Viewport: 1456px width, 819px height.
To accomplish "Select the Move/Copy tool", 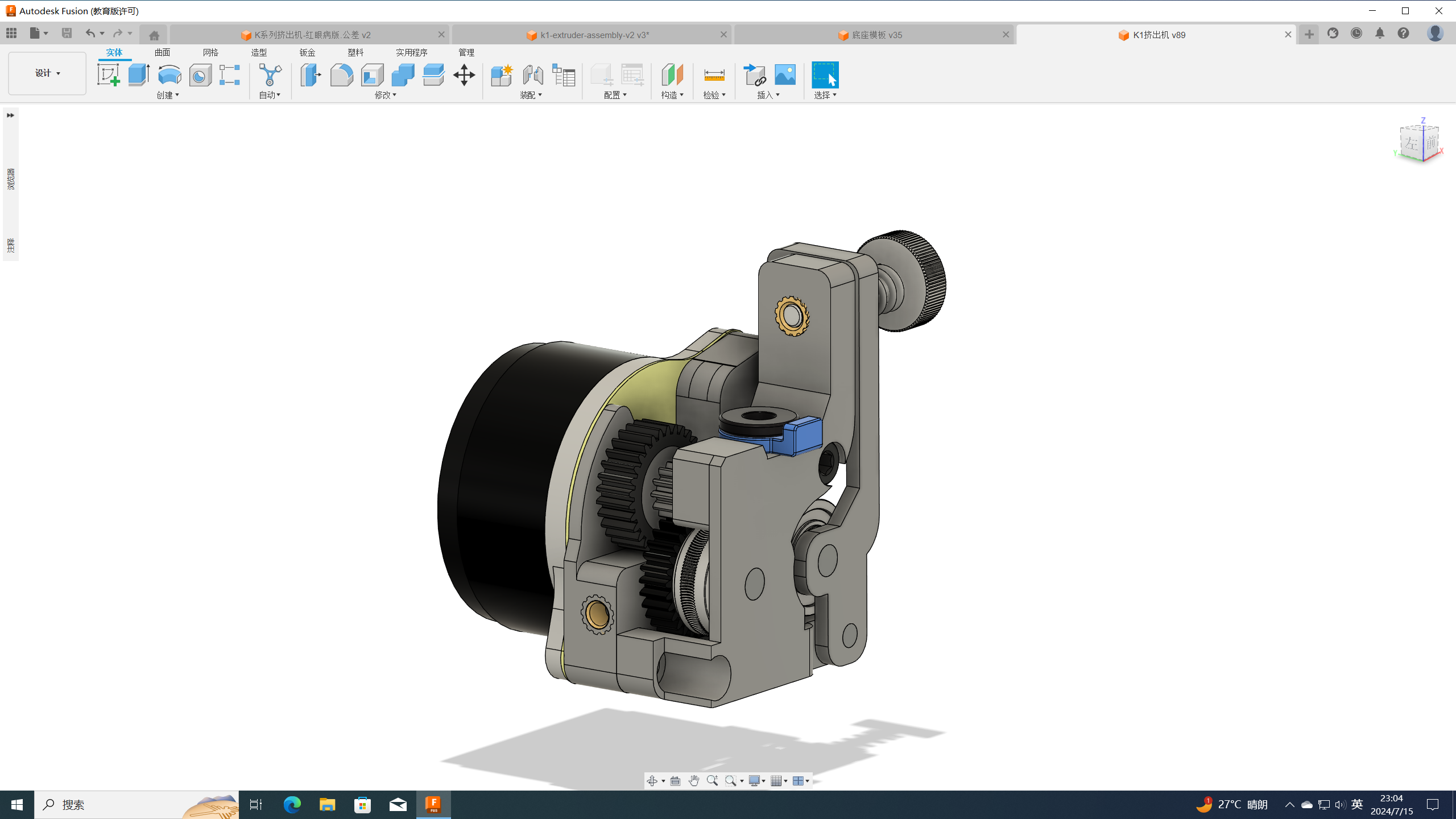I will (464, 75).
